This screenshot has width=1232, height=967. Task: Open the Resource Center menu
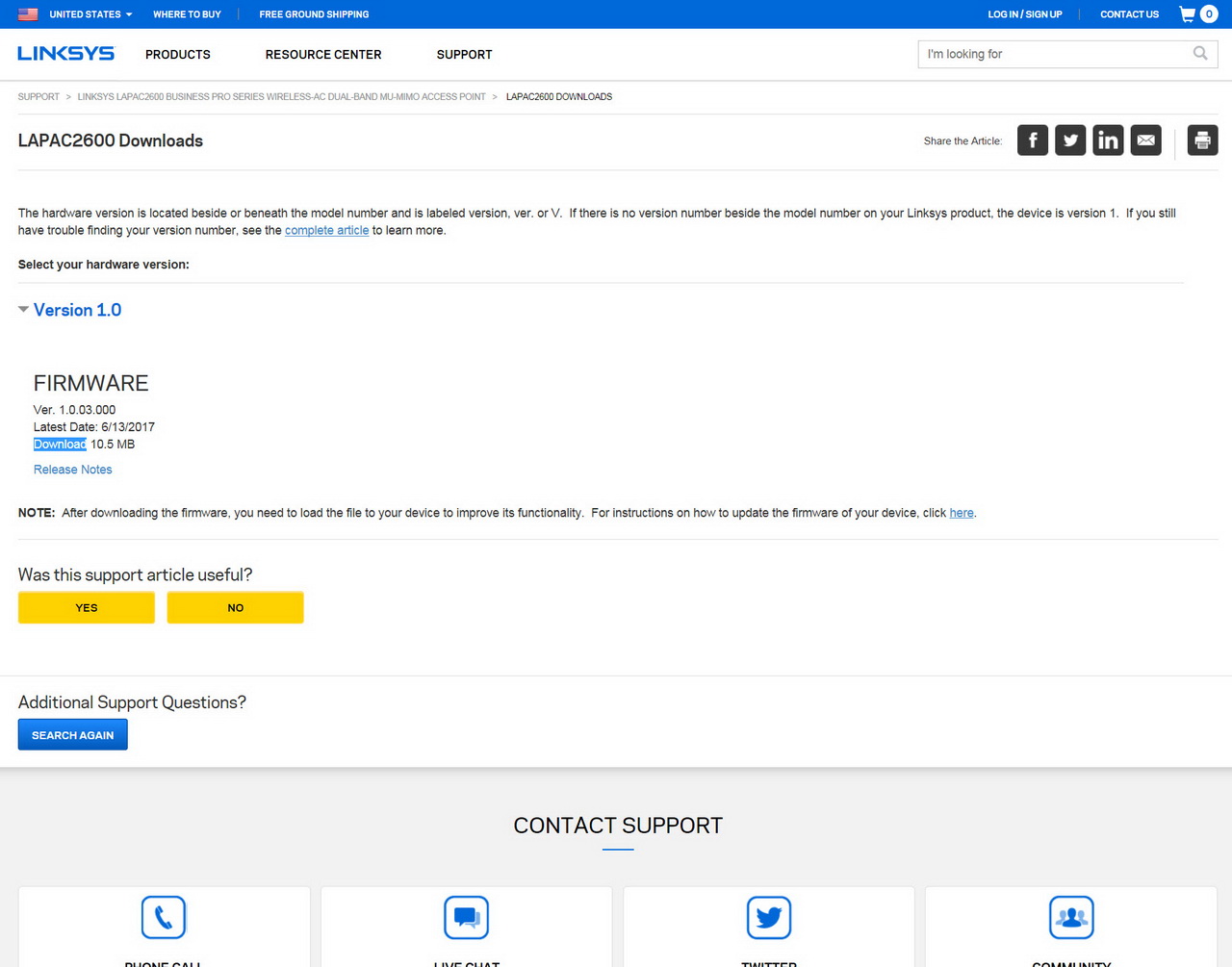tap(323, 55)
